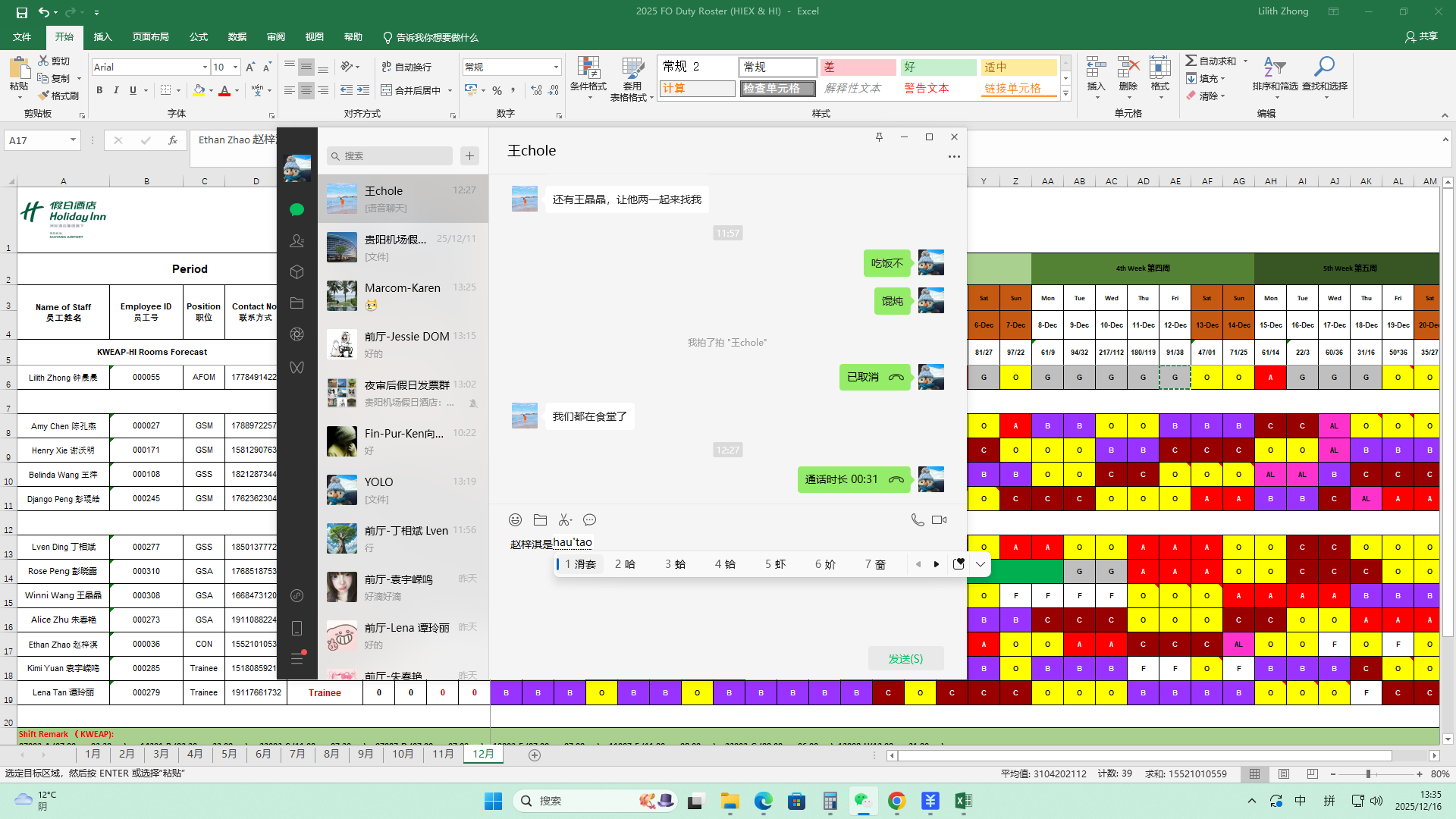The image size is (1456, 819).
Task: Toggle underline formatting in ribbon
Action: 133,90
